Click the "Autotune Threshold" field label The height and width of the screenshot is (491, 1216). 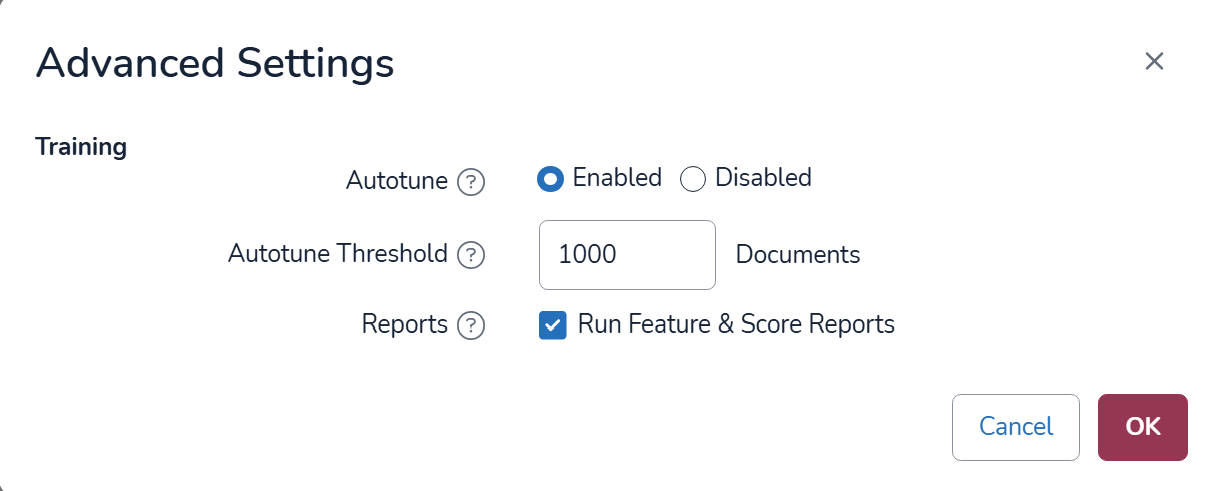pyautogui.click(x=338, y=253)
